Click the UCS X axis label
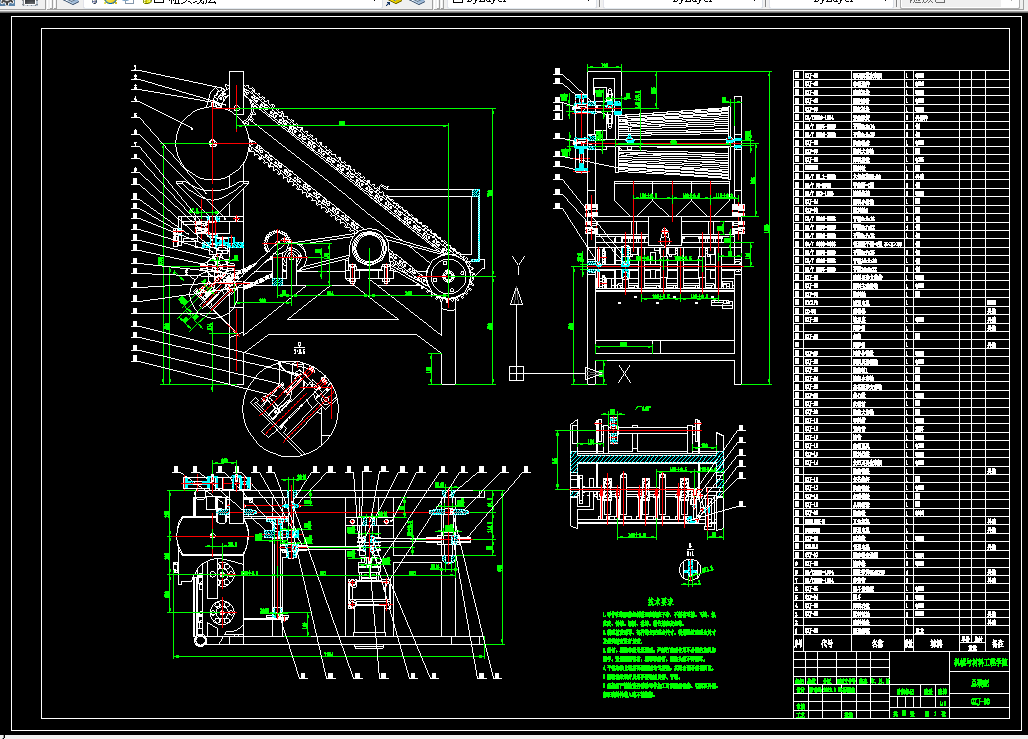 pos(624,374)
